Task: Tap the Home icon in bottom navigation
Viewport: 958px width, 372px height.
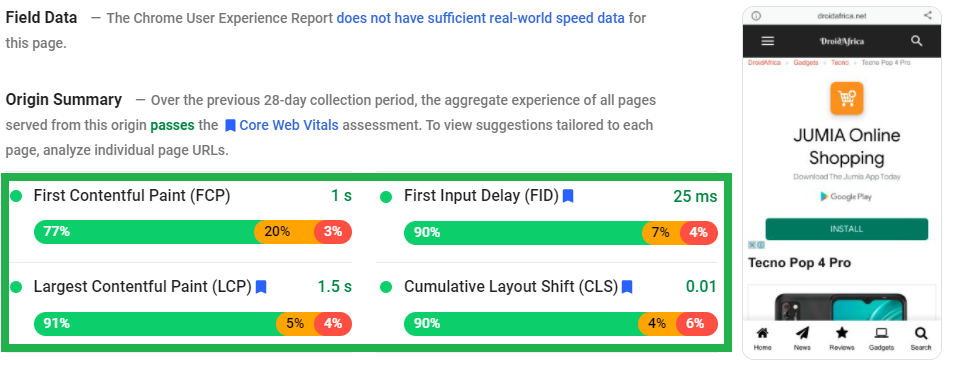Action: pyautogui.click(x=762, y=334)
